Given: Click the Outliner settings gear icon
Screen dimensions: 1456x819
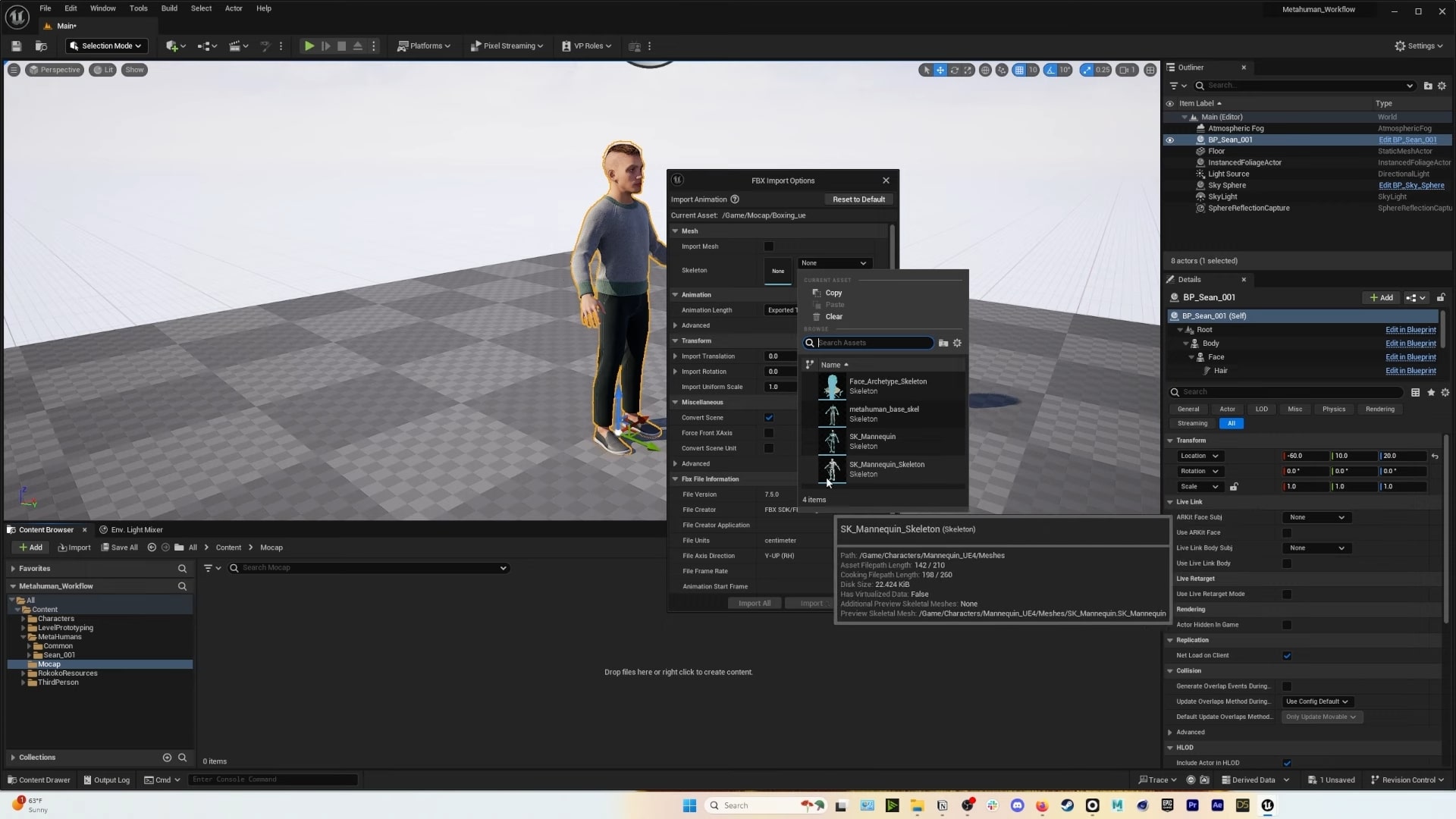Looking at the screenshot, I should (1442, 86).
